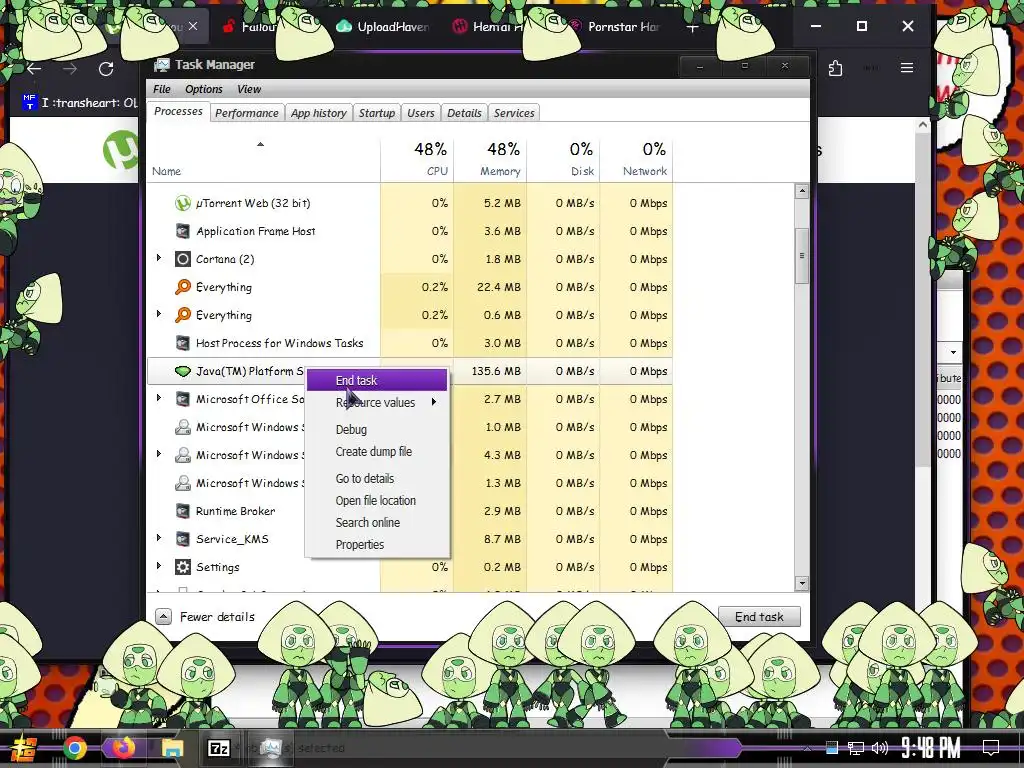Click the process list scroll-up arrow

tap(802, 191)
